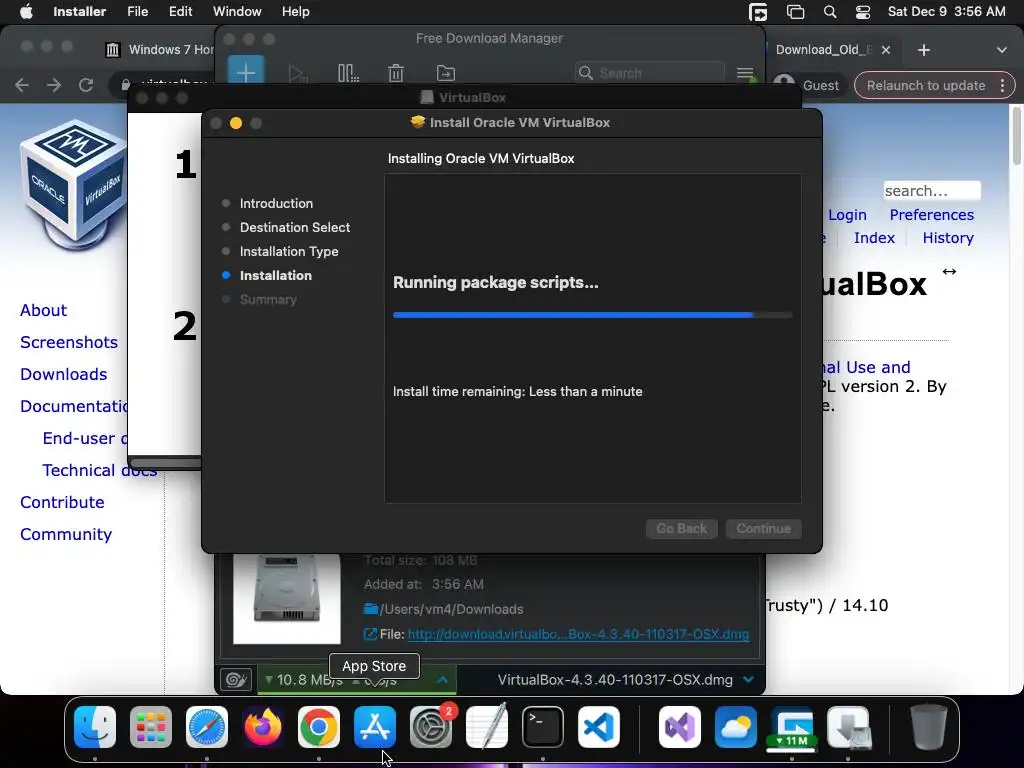Open Google Chrome from the Dock
1024x768 pixels.
pos(319,727)
